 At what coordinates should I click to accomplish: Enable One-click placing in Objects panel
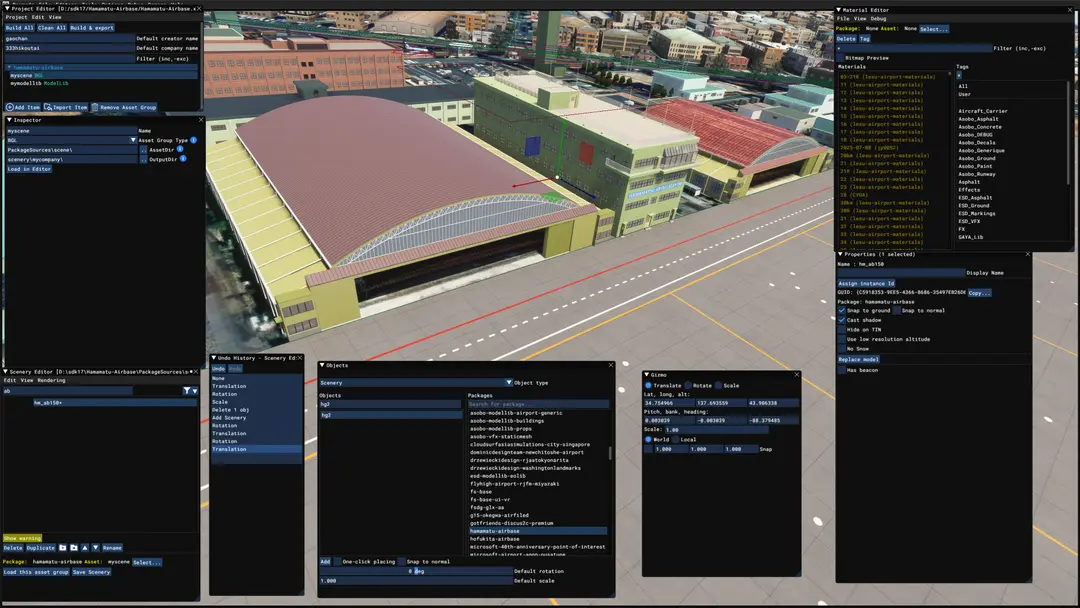coord(338,562)
